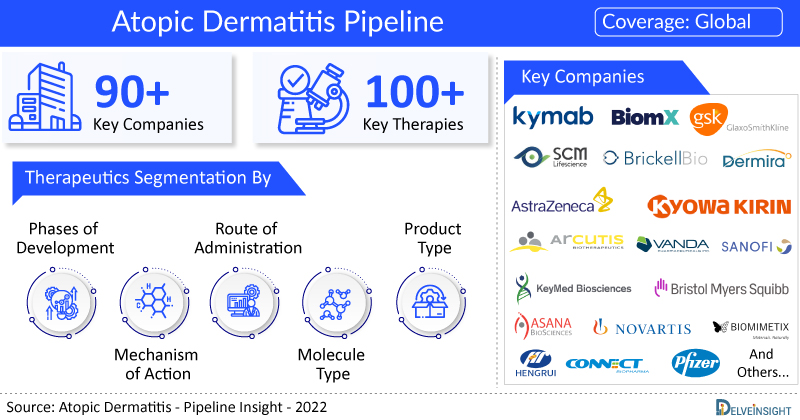This screenshot has height=420, width=800.
Task: Click the 100+ figure
Action: 415,92
